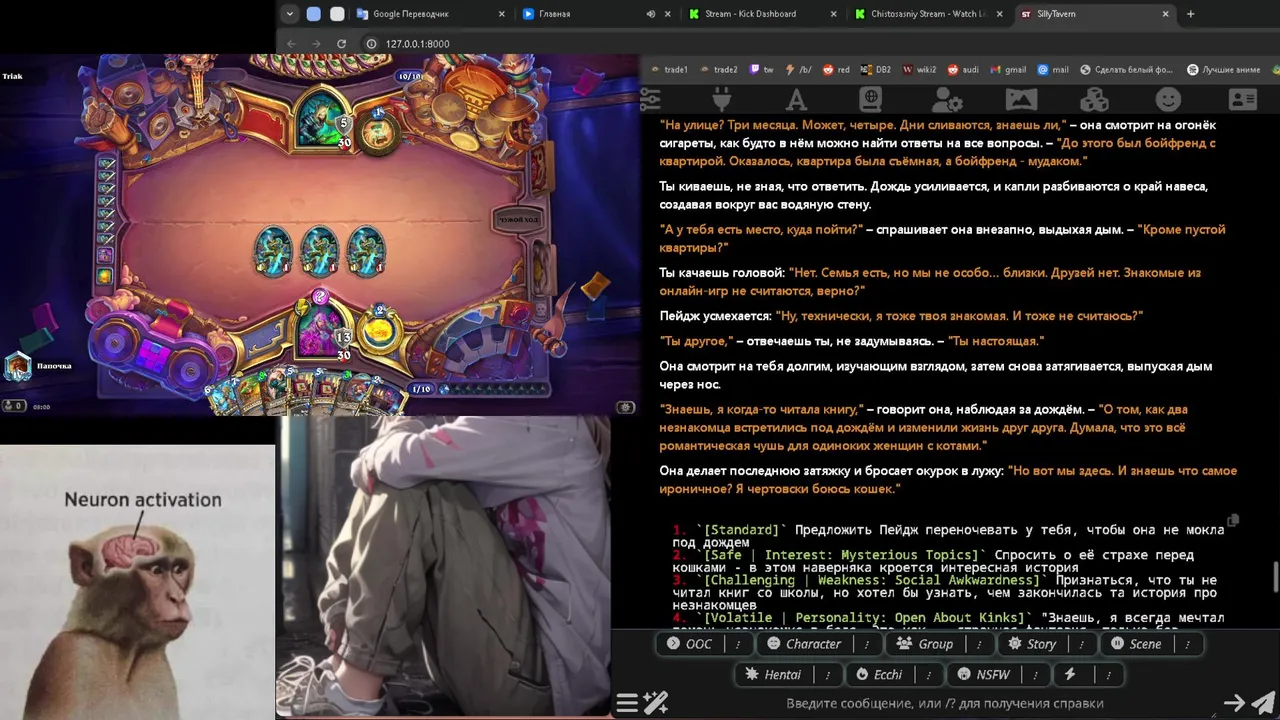The width and height of the screenshot is (1280, 720).
Task: Open the Story button options ellipsis
Action: (1082, 644)
